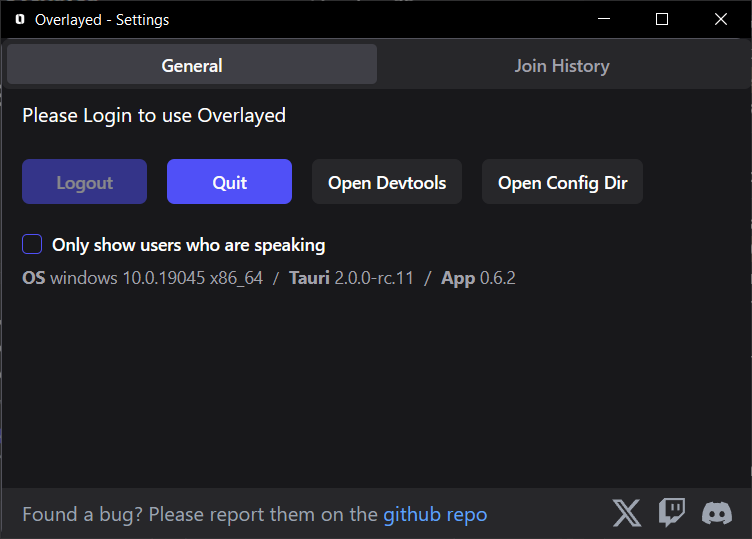The image size is (752, 539).
Task: Click the Open Devtools button
Action: click(387, 182)
